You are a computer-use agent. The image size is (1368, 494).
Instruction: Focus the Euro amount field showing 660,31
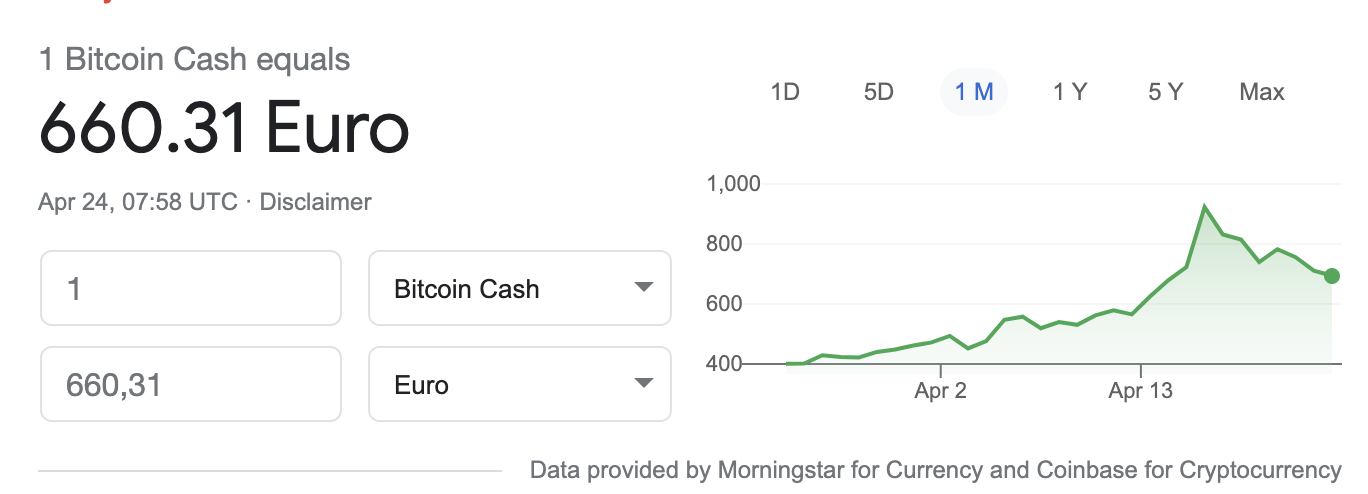pos(191,384)
